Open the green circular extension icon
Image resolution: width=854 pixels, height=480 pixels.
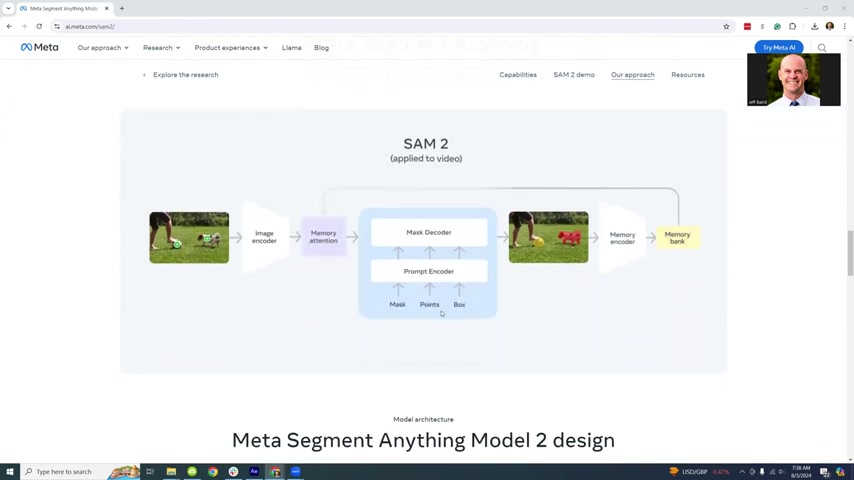(777, 26)
